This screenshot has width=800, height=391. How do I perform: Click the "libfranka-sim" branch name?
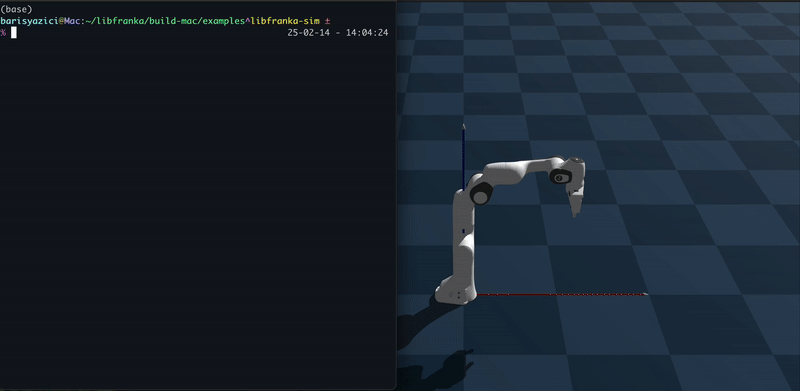click(x=285, y=21)
